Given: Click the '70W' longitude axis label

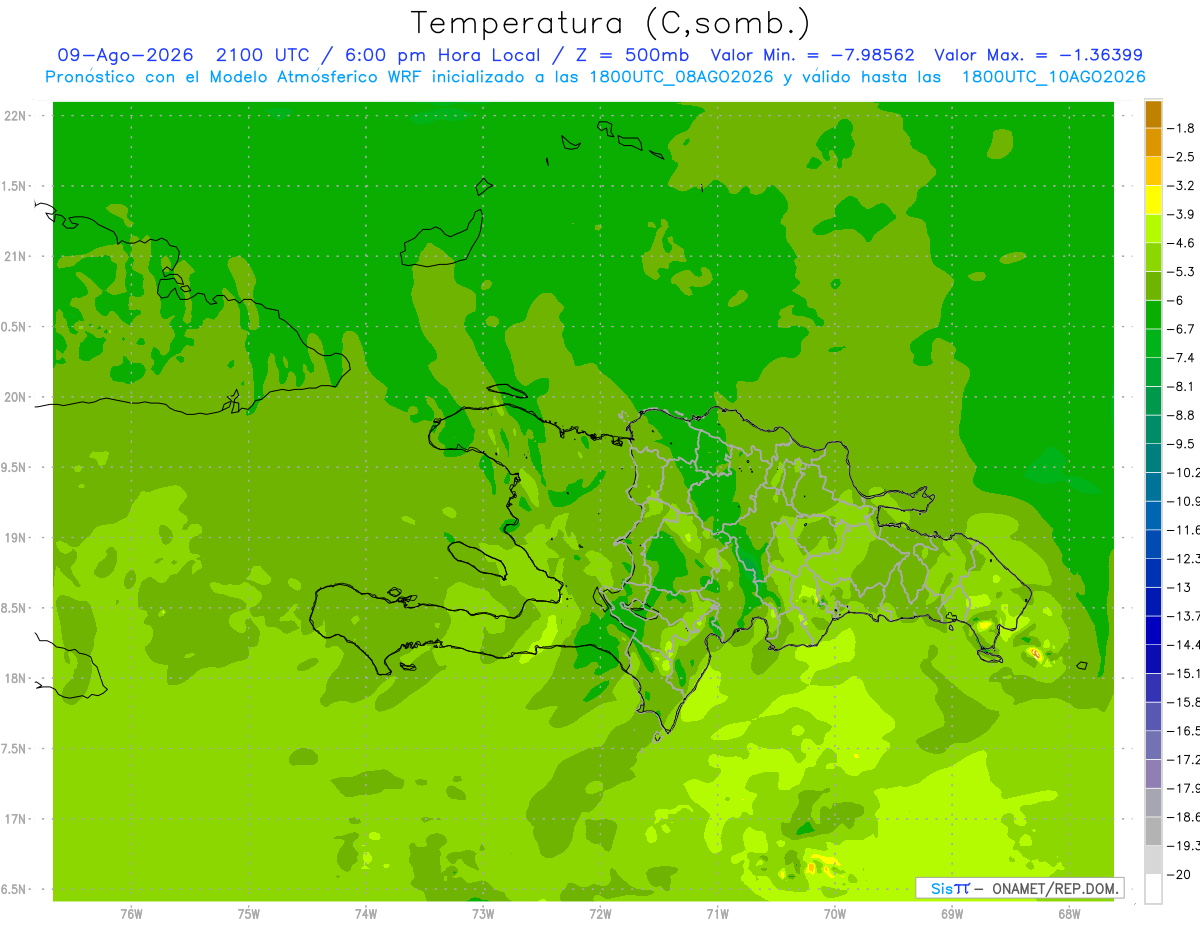Looking at the screenshot, I should click(x=835, y=914).
